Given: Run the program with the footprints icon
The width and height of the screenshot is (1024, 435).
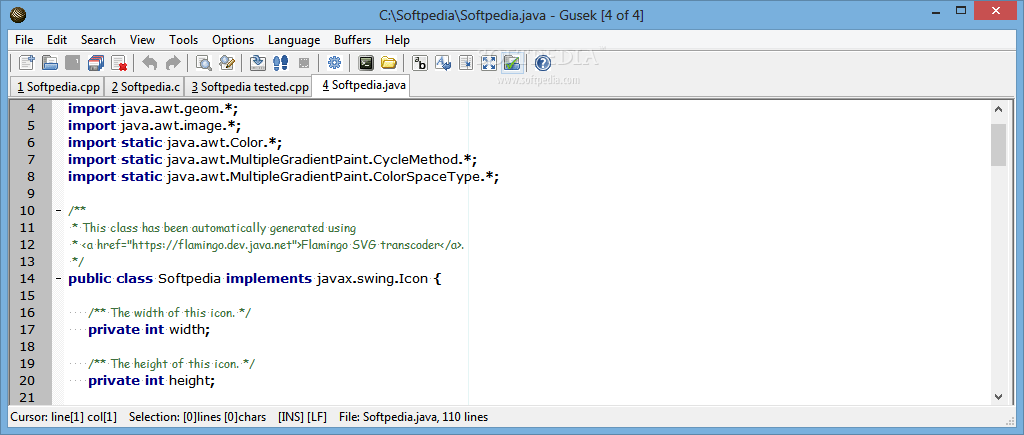Looking at the screenshot, I should [x=281, y=63].
